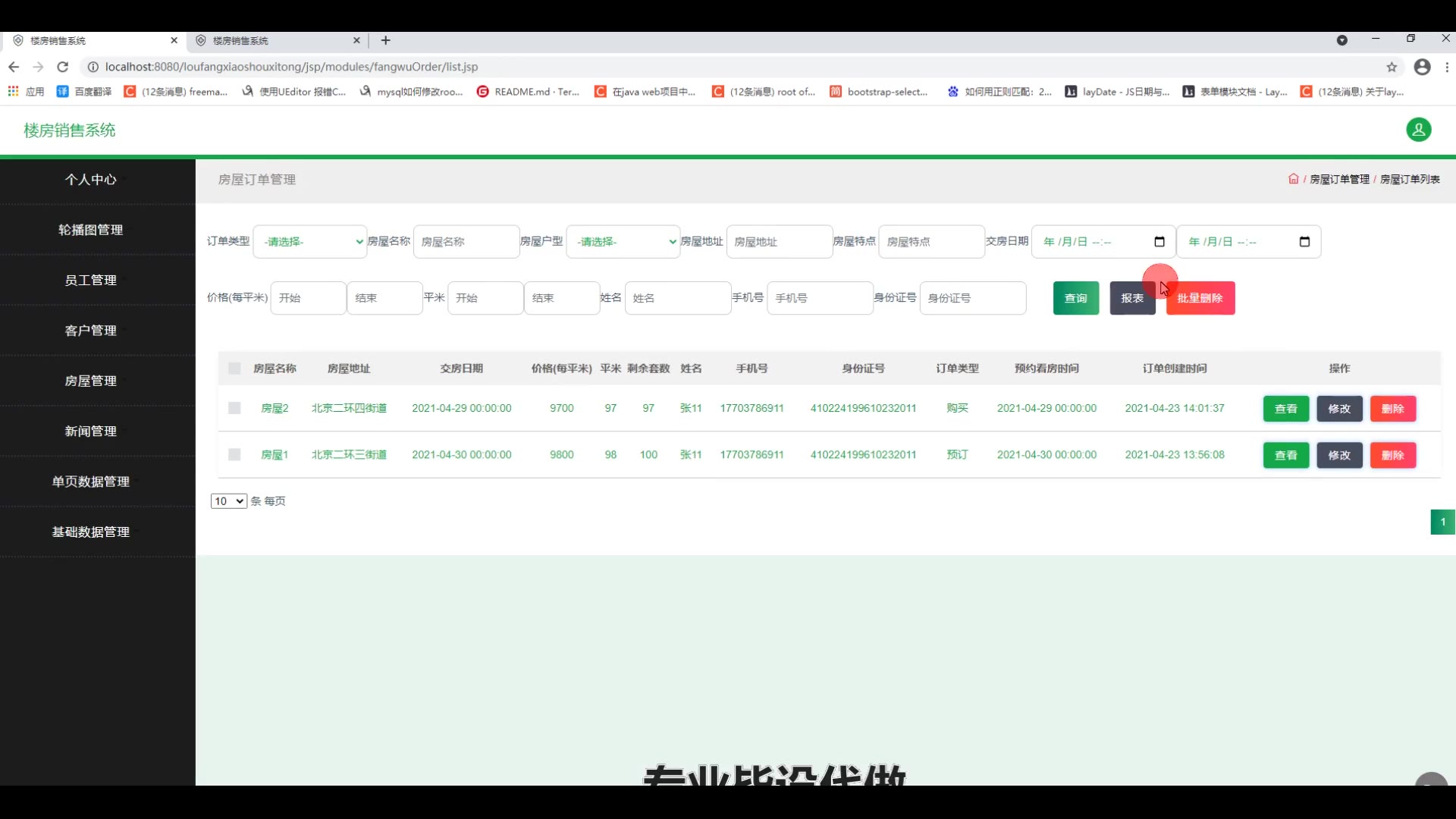Viewport: 1456px width, 819px height.
Task: Check the 房屋1 row checkbox
Action: coord(234,454)
